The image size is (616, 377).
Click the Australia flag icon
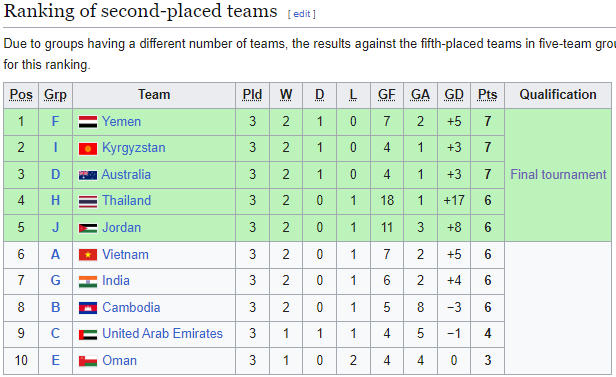pyautogui.click(x=88, y=175)
